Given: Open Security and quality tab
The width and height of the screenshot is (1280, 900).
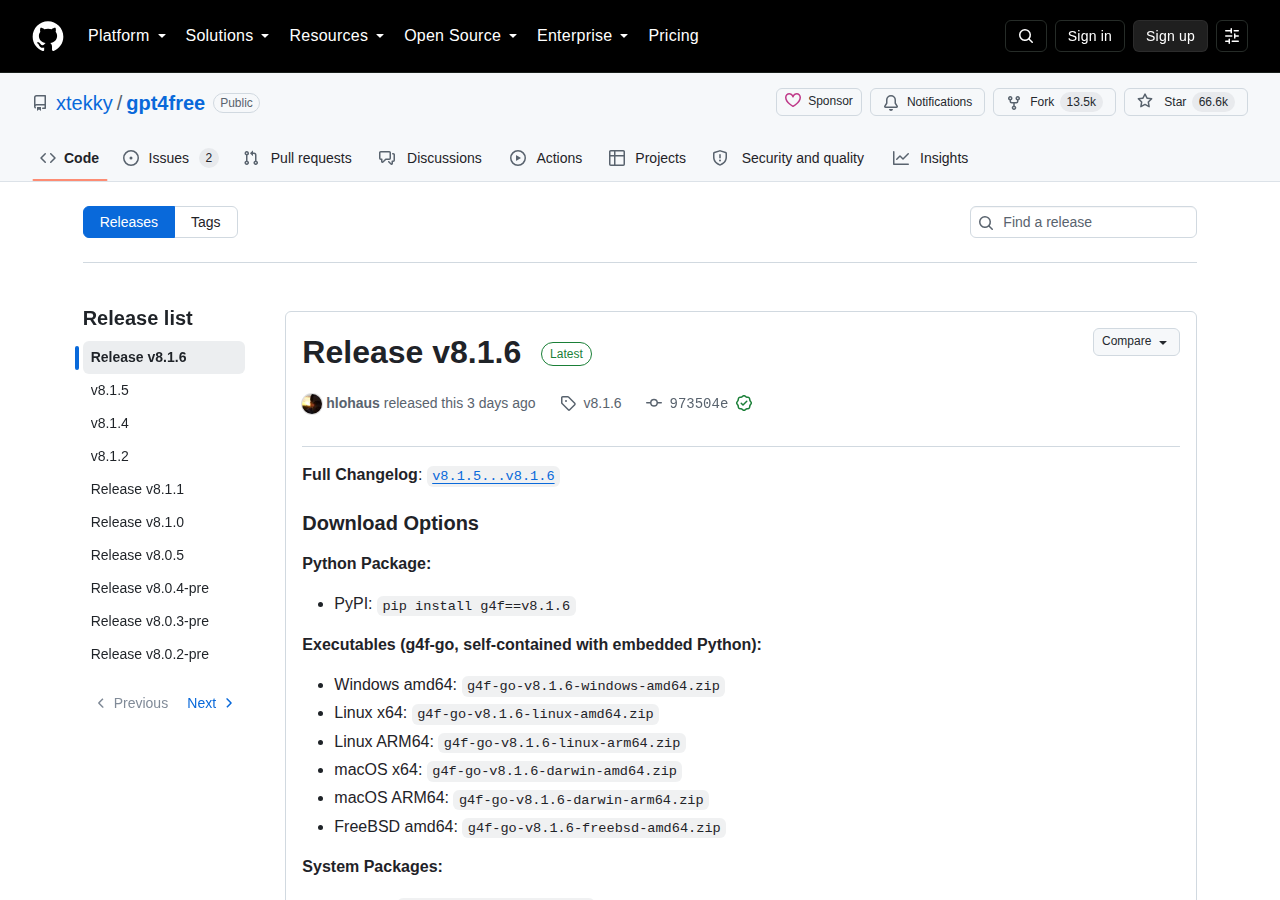Looking at the screenshot, I should point(788,158).
